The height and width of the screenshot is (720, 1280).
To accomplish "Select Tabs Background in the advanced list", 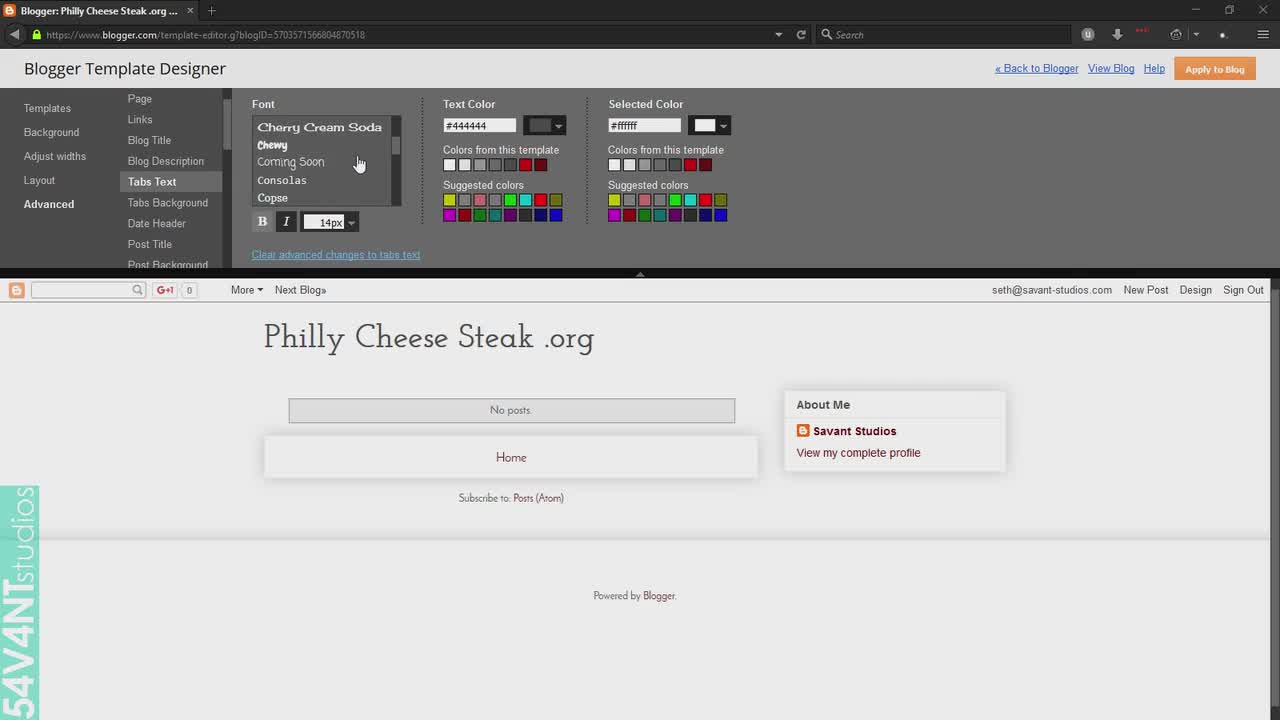I will point(168,203).
